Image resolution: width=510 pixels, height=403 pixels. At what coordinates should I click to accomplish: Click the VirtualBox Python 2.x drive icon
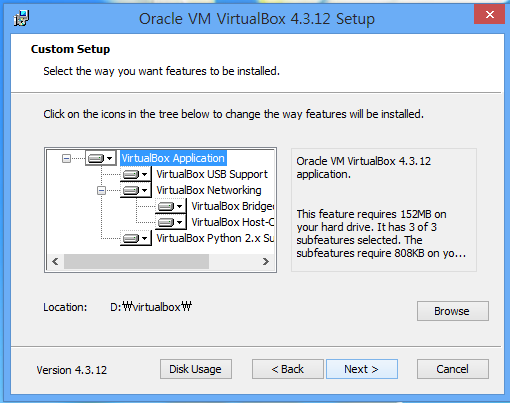click(x=131, y=238)
